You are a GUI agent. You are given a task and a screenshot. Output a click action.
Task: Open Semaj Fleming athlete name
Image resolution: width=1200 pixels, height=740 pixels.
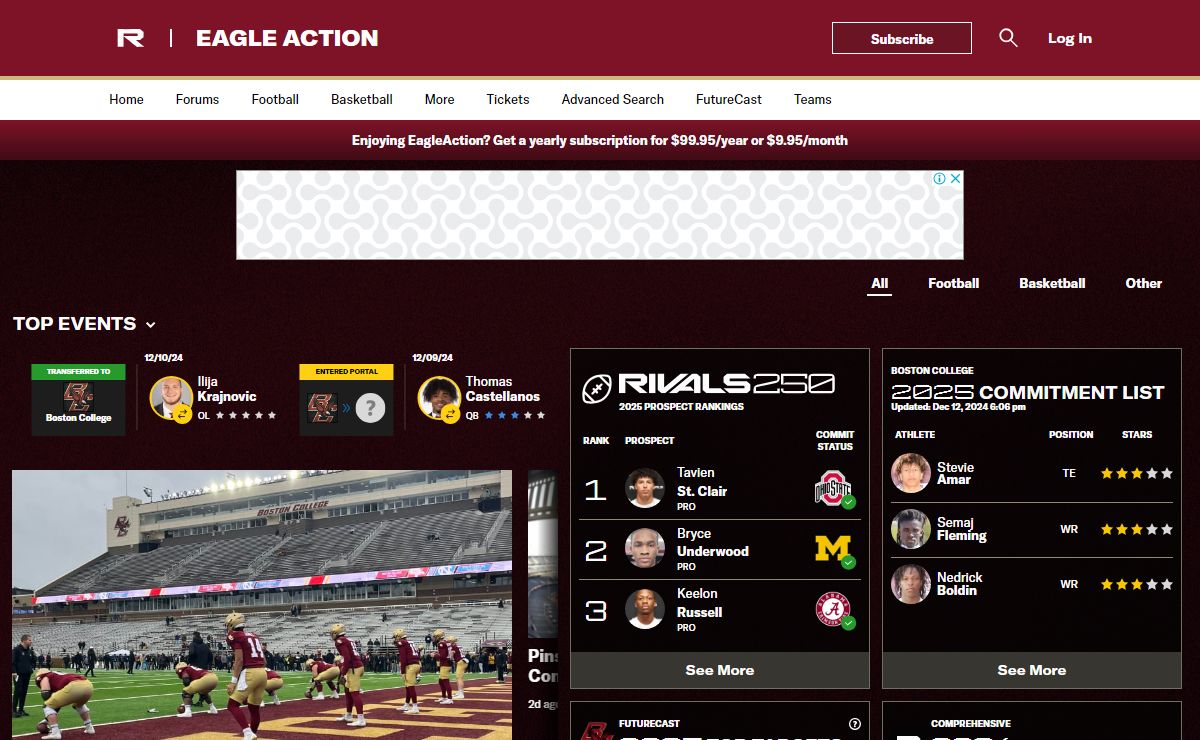pos(962,529)
